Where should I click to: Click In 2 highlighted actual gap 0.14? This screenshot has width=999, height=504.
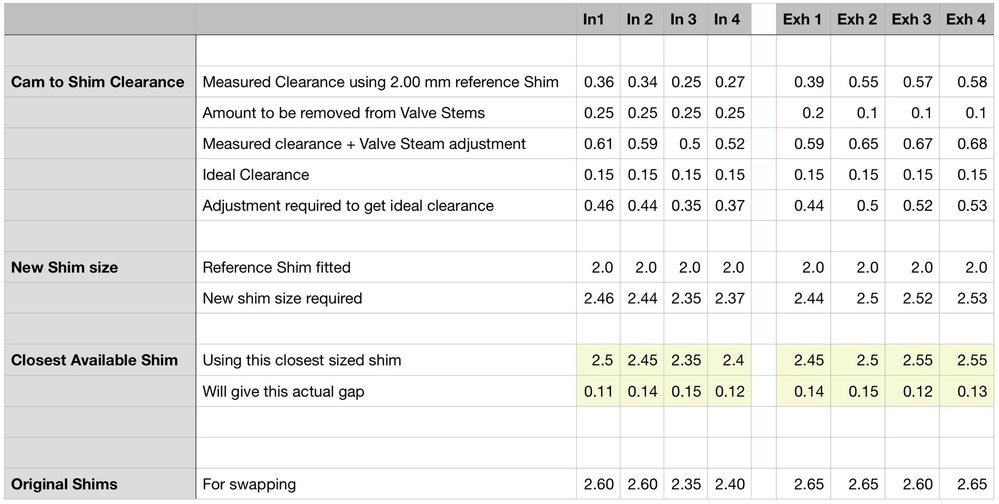click(641, 391)
